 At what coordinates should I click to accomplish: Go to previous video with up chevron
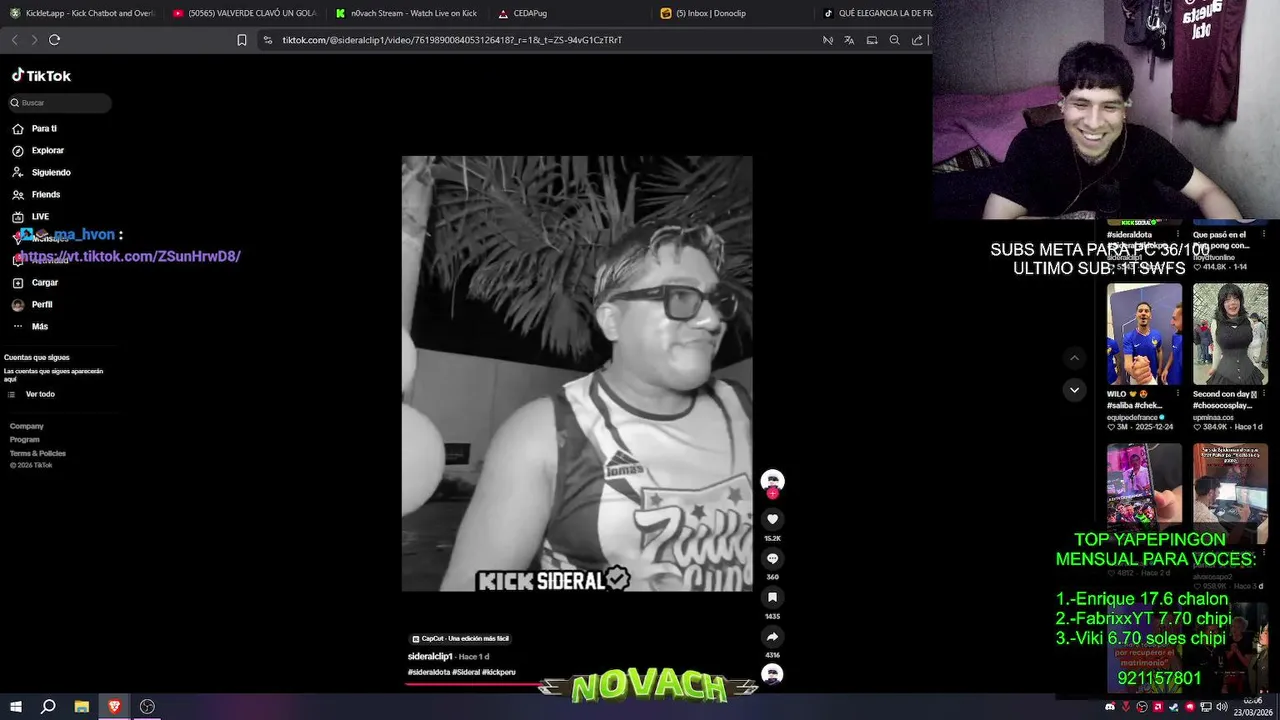[x=1074, y=358]
